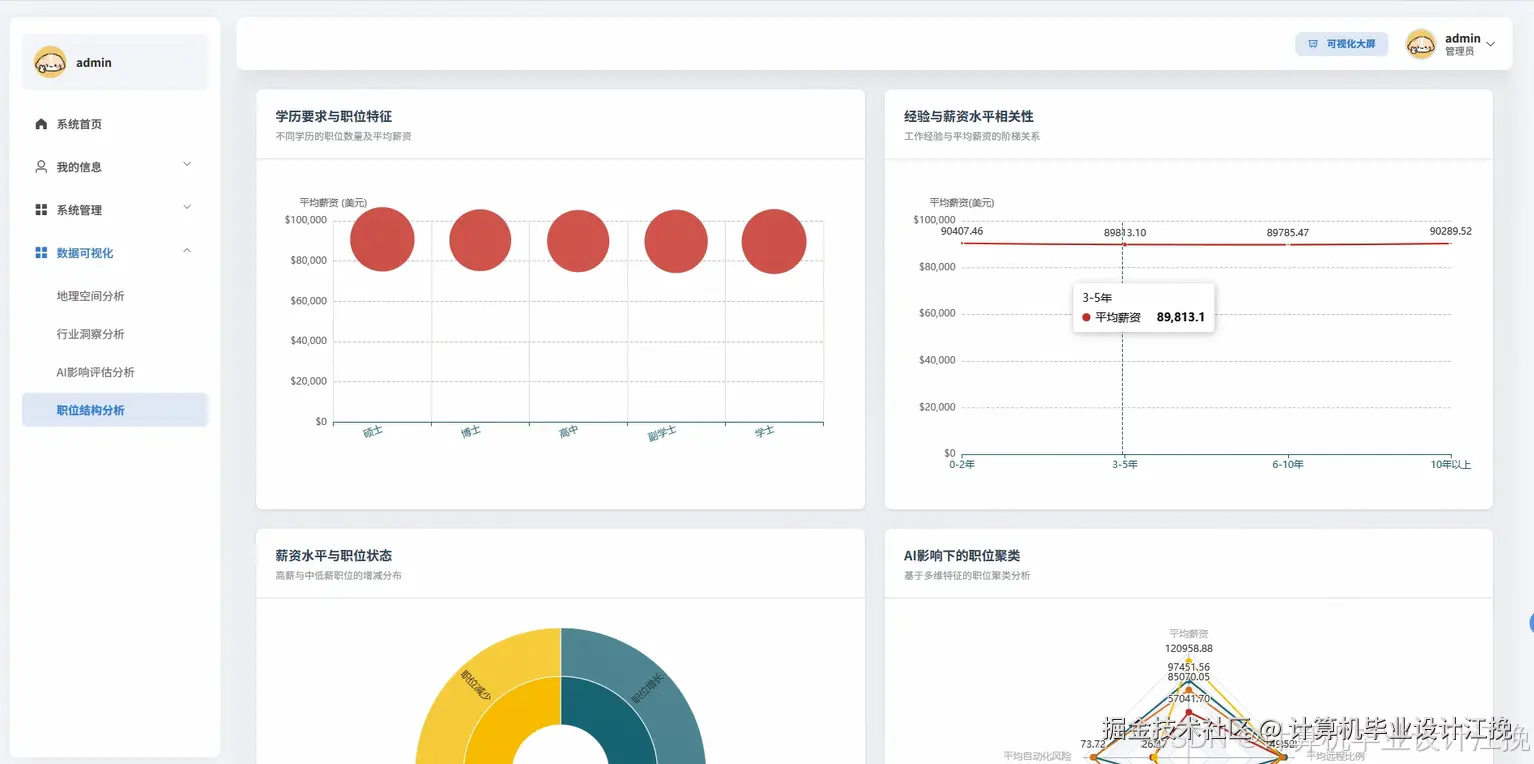Click the 6-10年 axis label
Viewport: 1534px width, 764px height.
[1288, 464]
